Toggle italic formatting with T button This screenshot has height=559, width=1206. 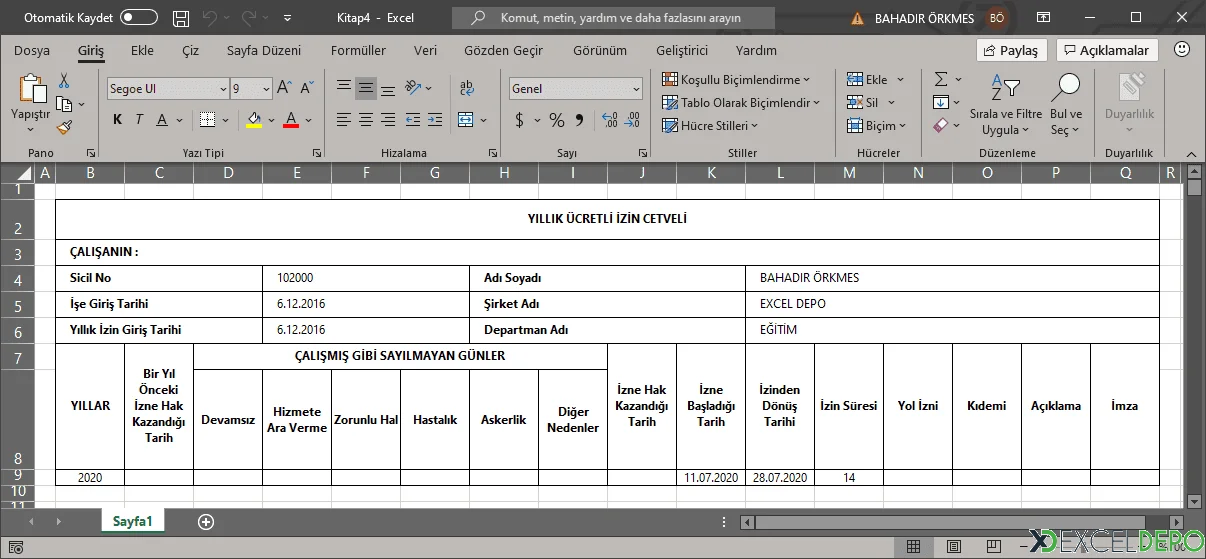click(x=139, y=120)
